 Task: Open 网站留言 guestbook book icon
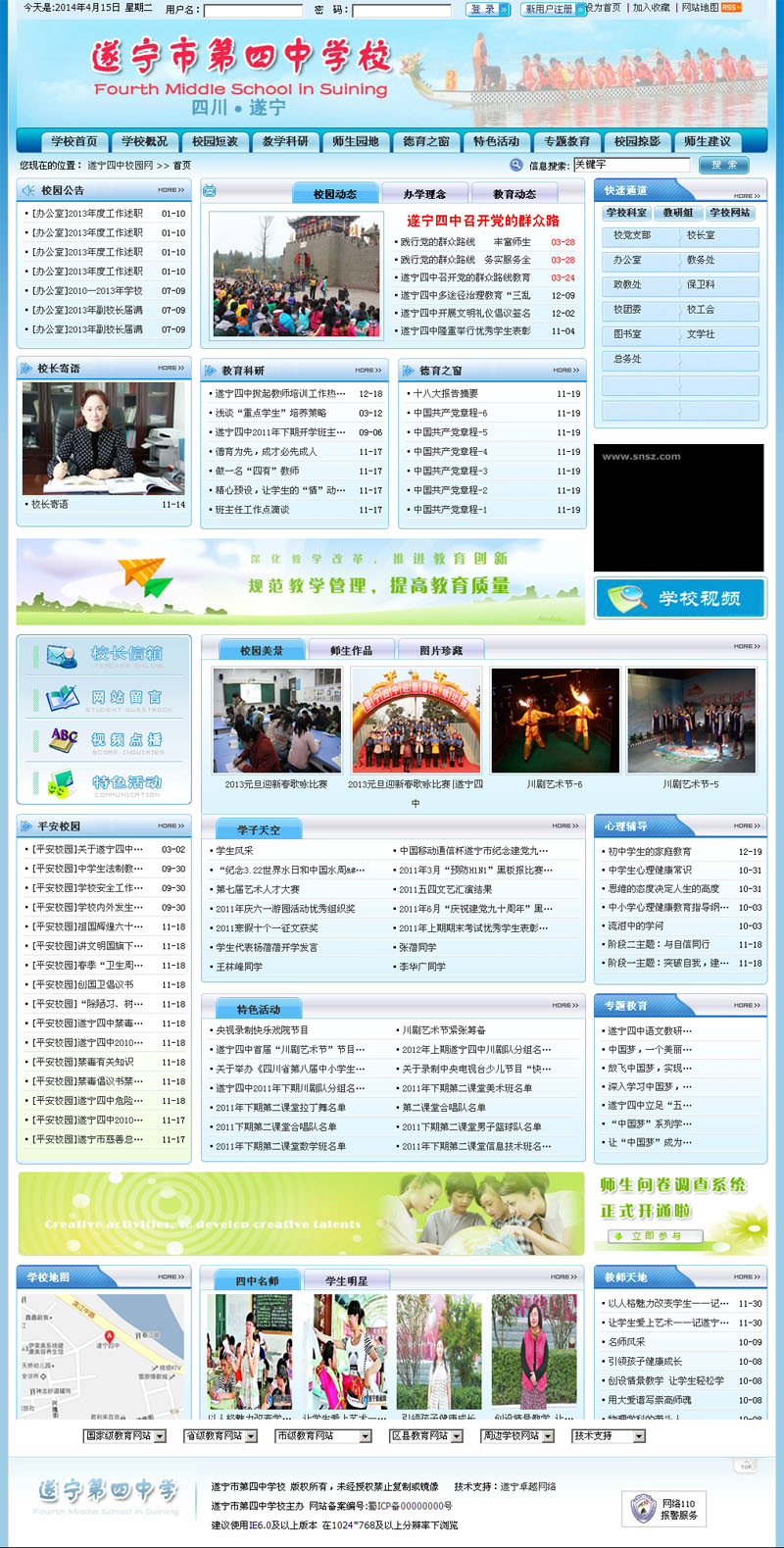[x=63, y=698]
